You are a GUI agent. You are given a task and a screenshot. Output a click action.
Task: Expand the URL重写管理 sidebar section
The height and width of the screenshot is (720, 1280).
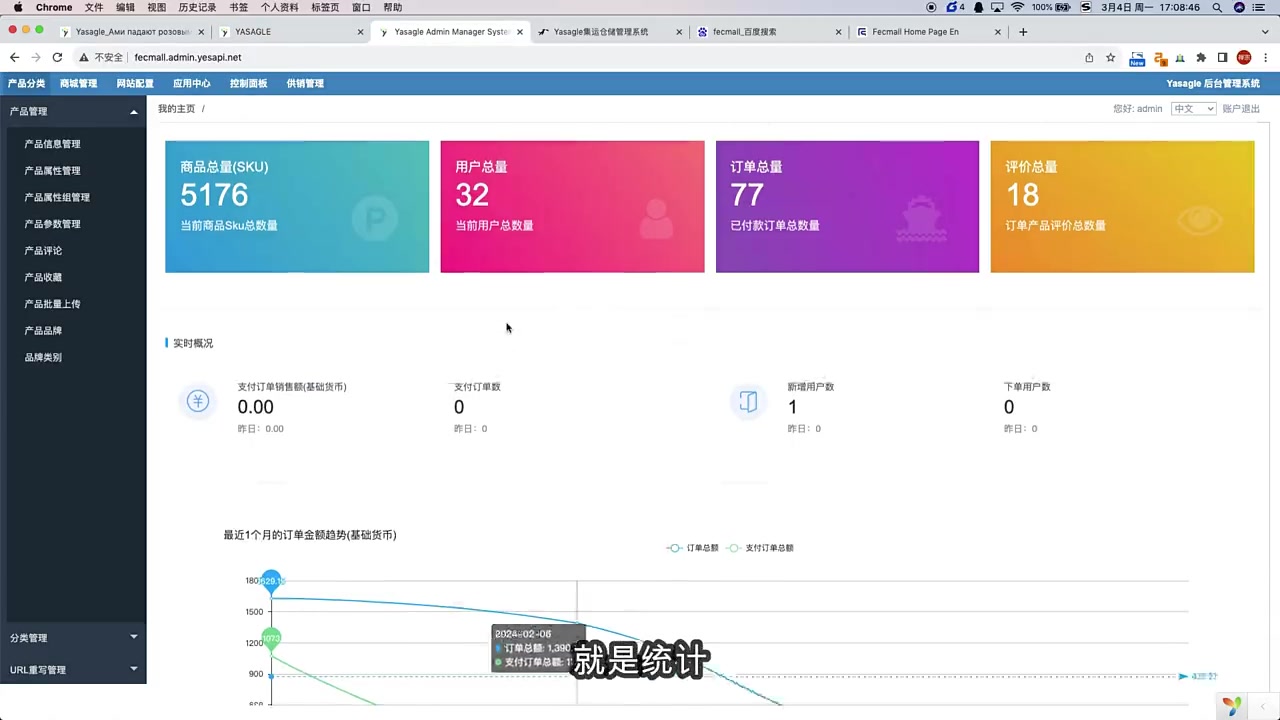click(73, 669)
